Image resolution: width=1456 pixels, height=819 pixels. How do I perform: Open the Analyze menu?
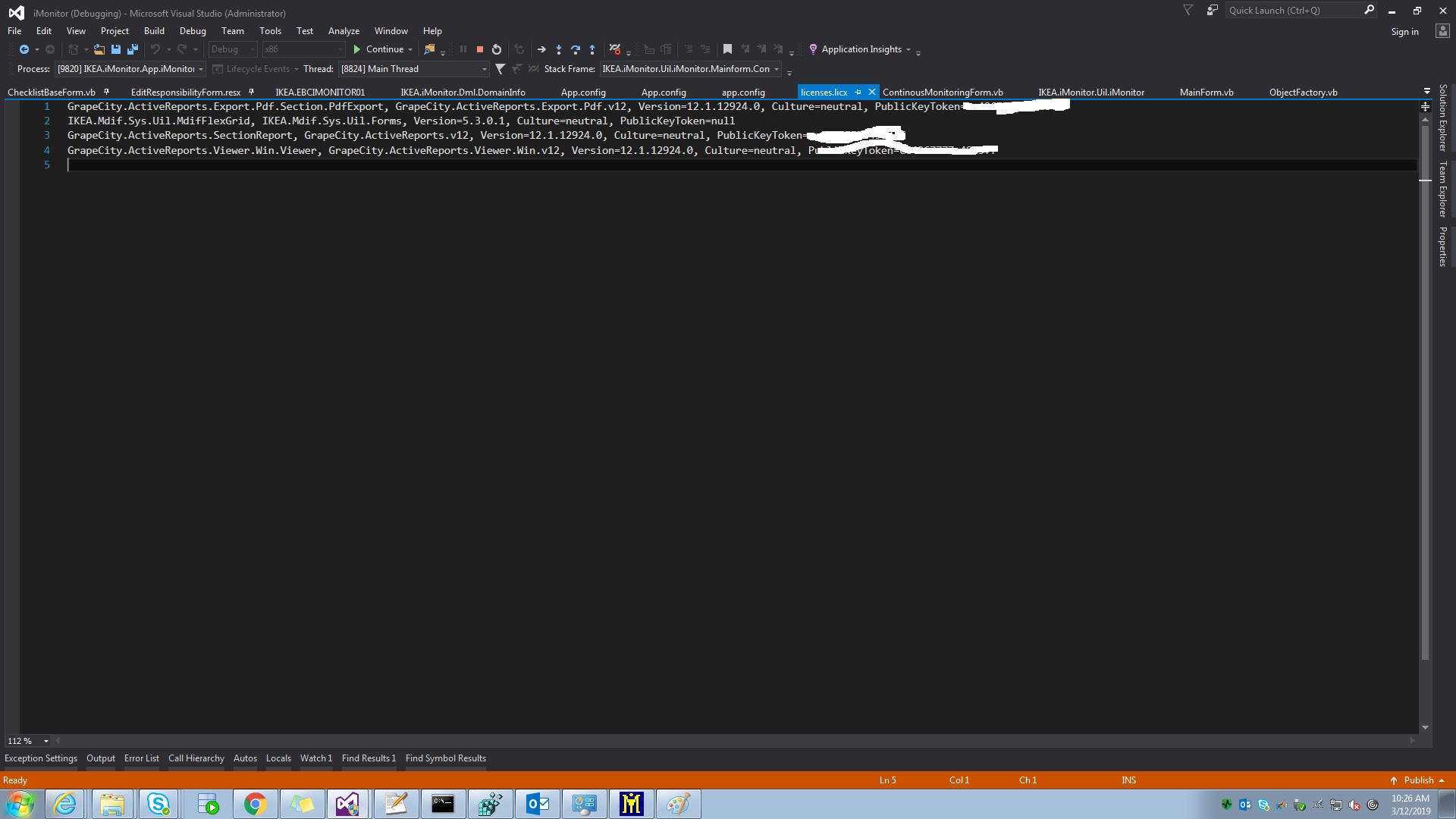344,31
